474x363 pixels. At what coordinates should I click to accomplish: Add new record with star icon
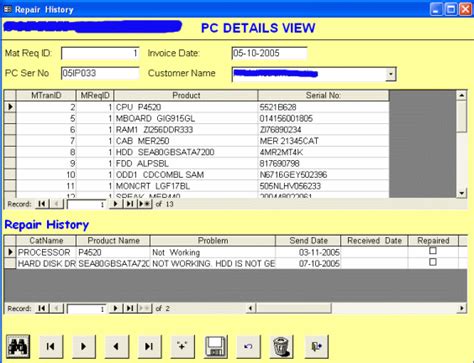(x=182, y=347)
